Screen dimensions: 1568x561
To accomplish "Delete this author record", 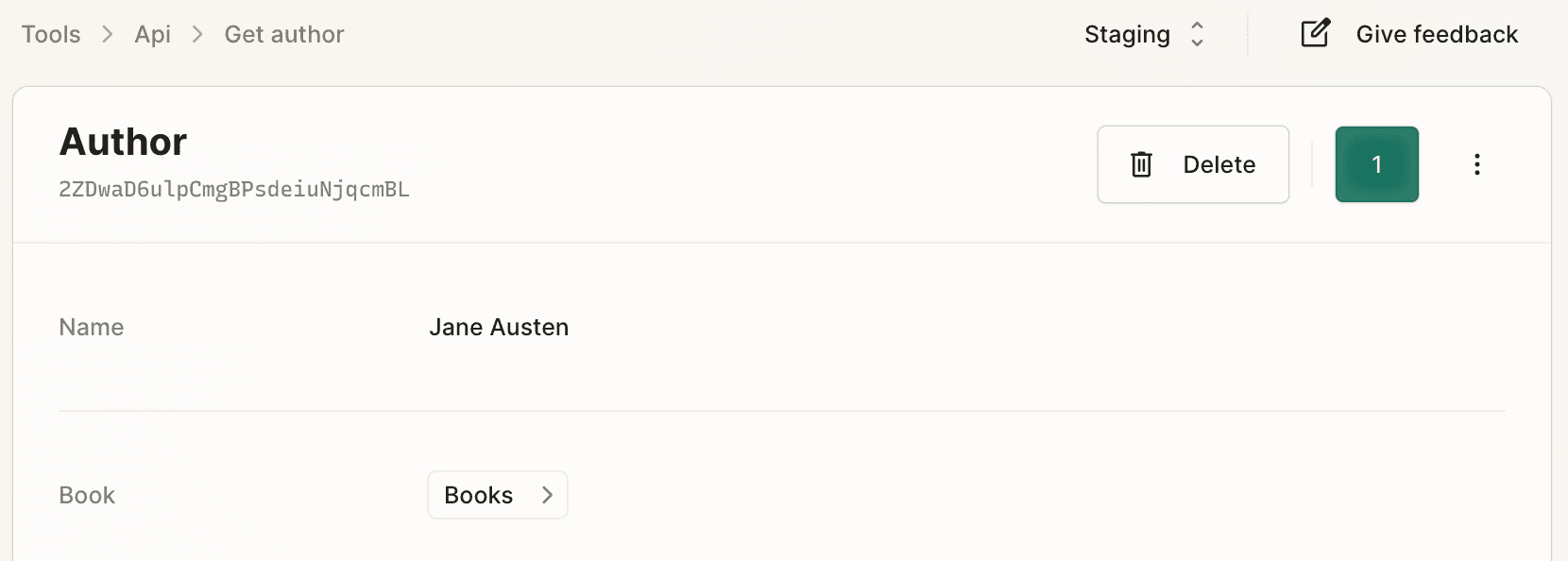I will pos(1193,164).
